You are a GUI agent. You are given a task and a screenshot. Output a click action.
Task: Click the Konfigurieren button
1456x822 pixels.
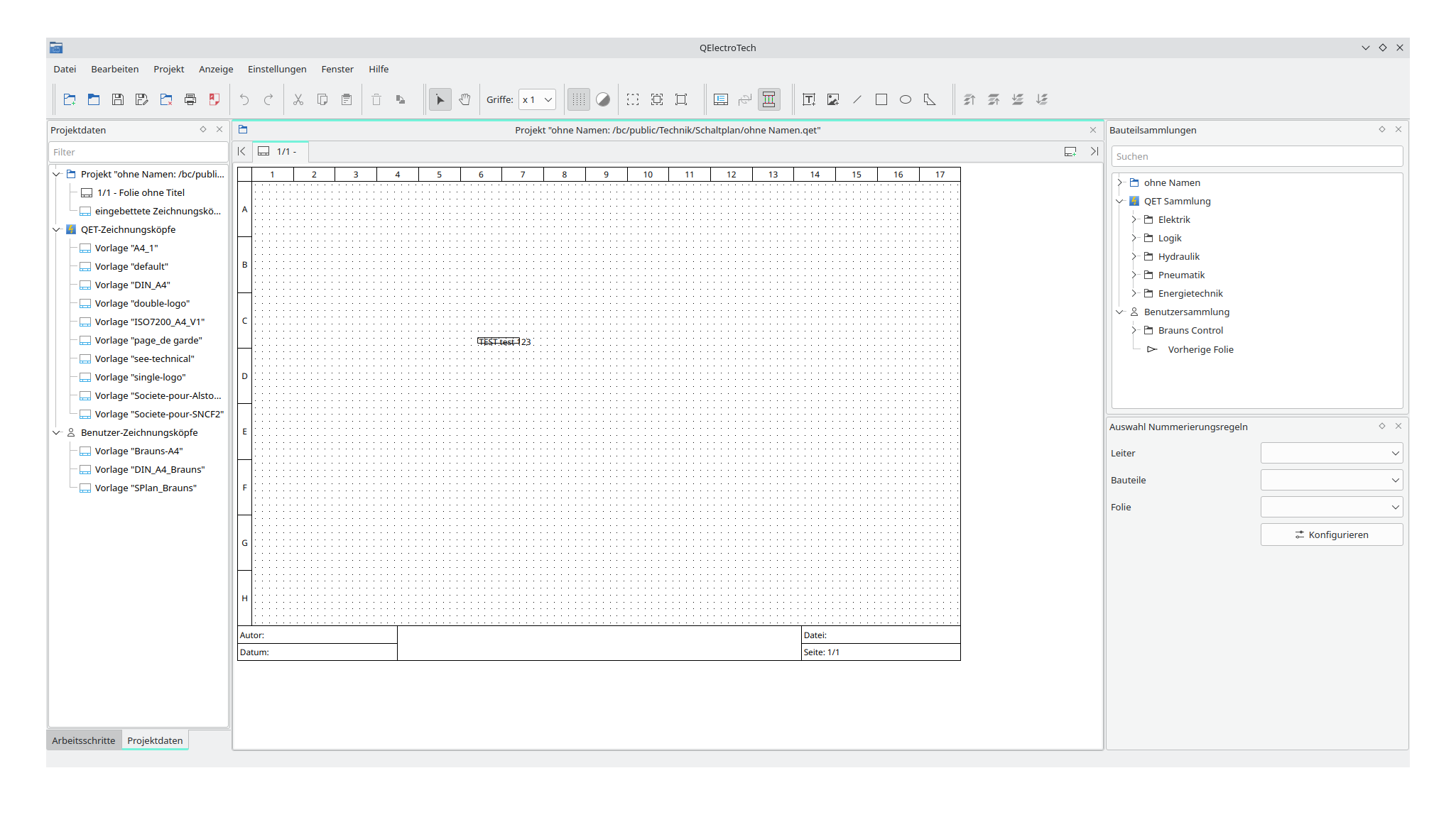point(1331,535)
